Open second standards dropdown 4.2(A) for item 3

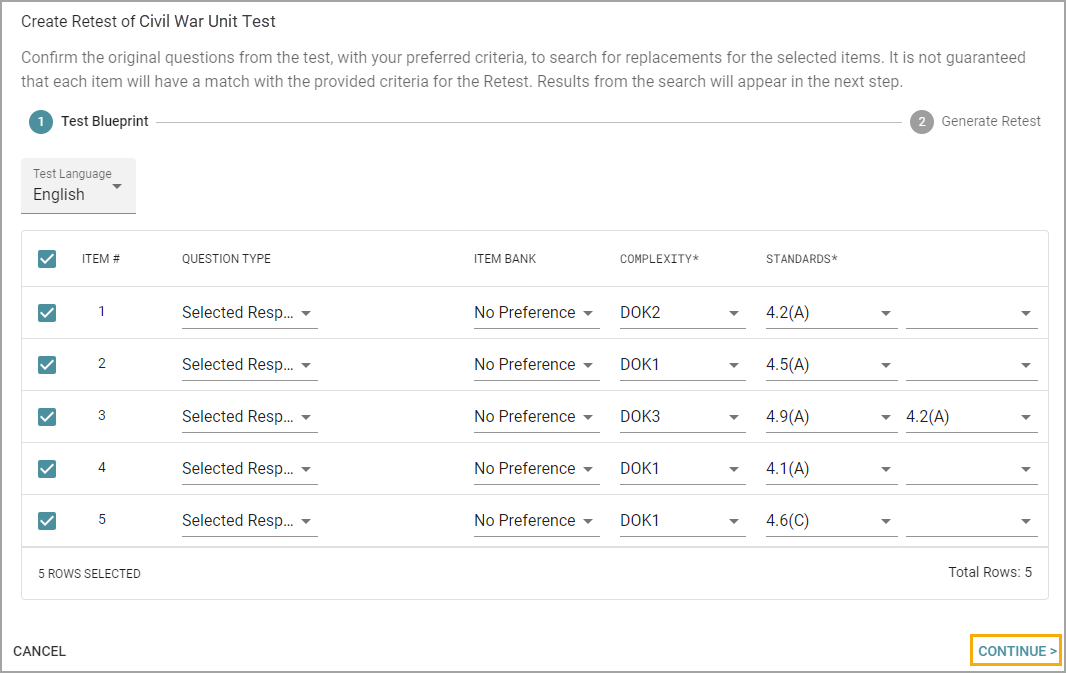click(x=972, y=417)
